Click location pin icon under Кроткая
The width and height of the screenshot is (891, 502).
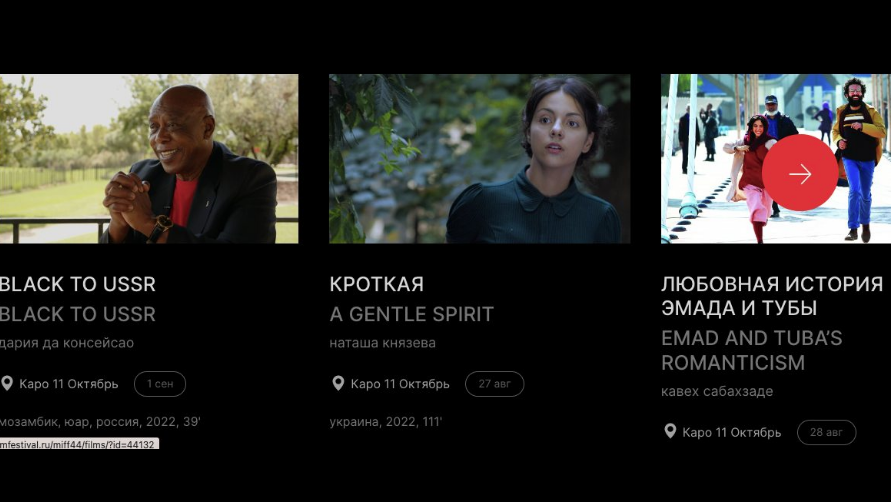click(338, 383)
